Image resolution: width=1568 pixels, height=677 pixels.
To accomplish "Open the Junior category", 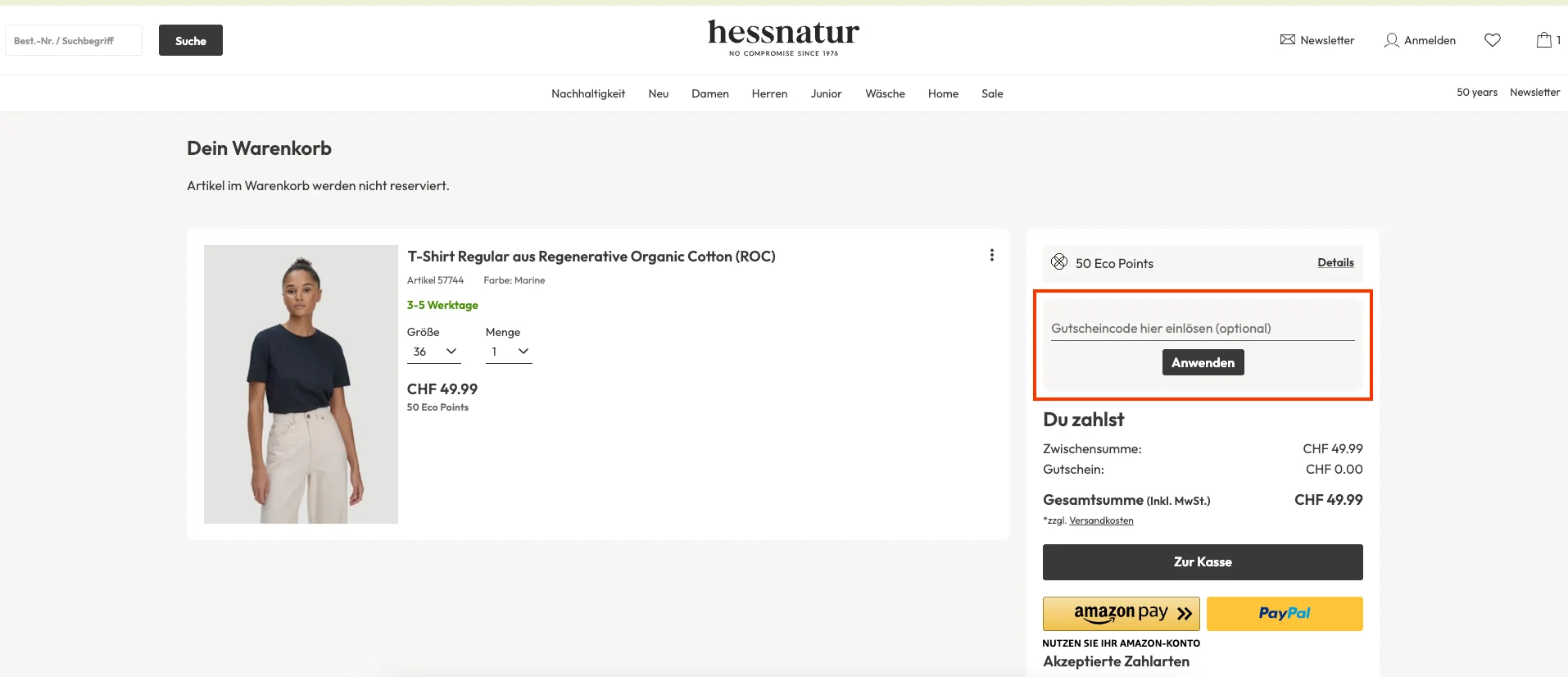I will tap(827, 93).
